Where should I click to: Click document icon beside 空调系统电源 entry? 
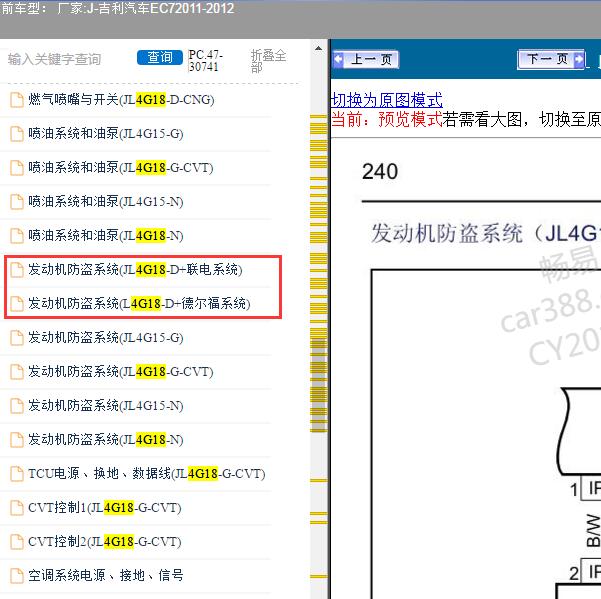pyautogui.click(x=16, y=576)
